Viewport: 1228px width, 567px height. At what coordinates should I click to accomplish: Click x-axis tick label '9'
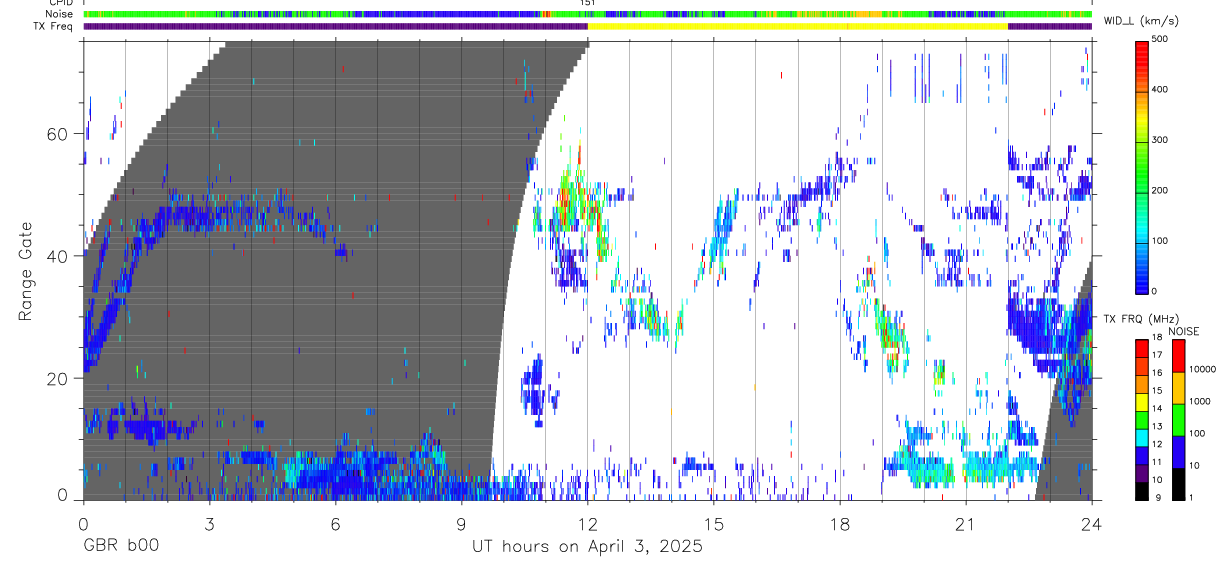(x=462, y=524)
